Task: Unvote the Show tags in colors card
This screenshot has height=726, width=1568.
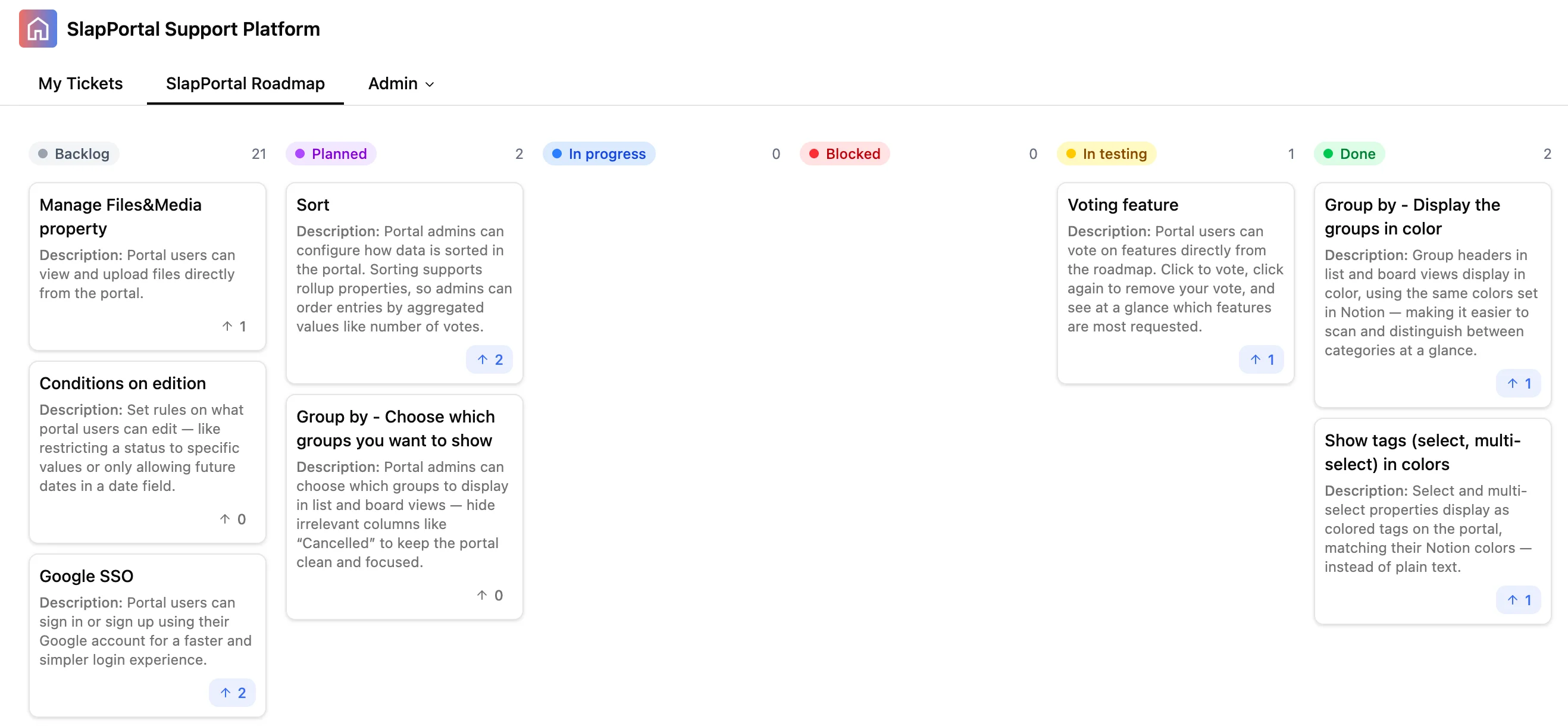Action: coord(1518,600)
